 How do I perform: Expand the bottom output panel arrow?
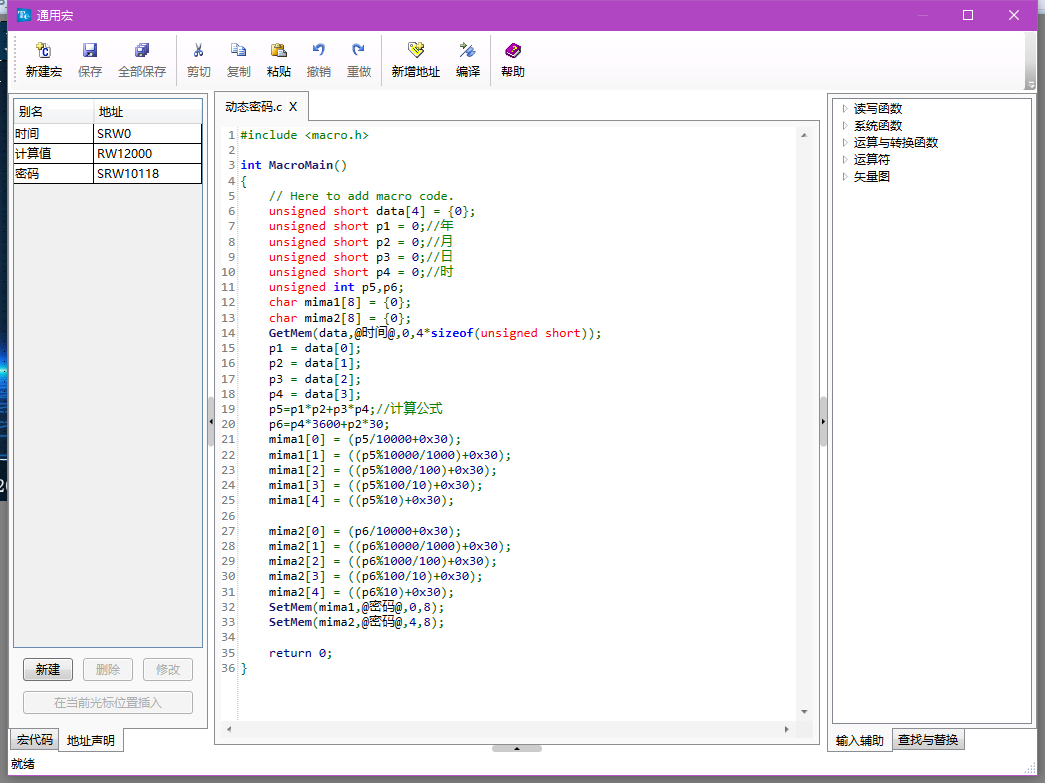click(517, 748)
